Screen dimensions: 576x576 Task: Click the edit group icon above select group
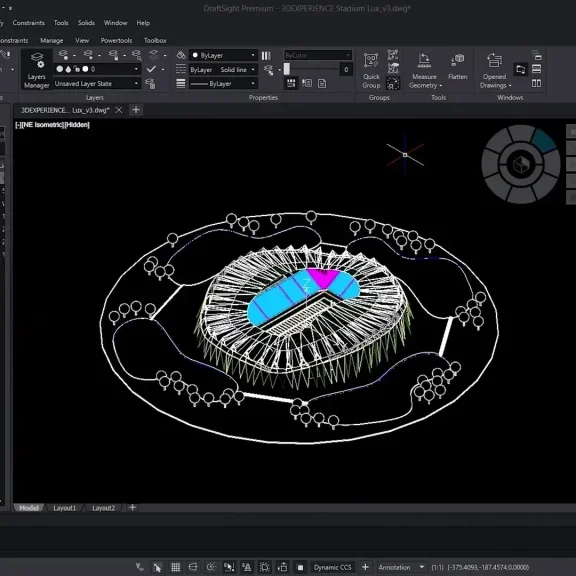(393, 69)
